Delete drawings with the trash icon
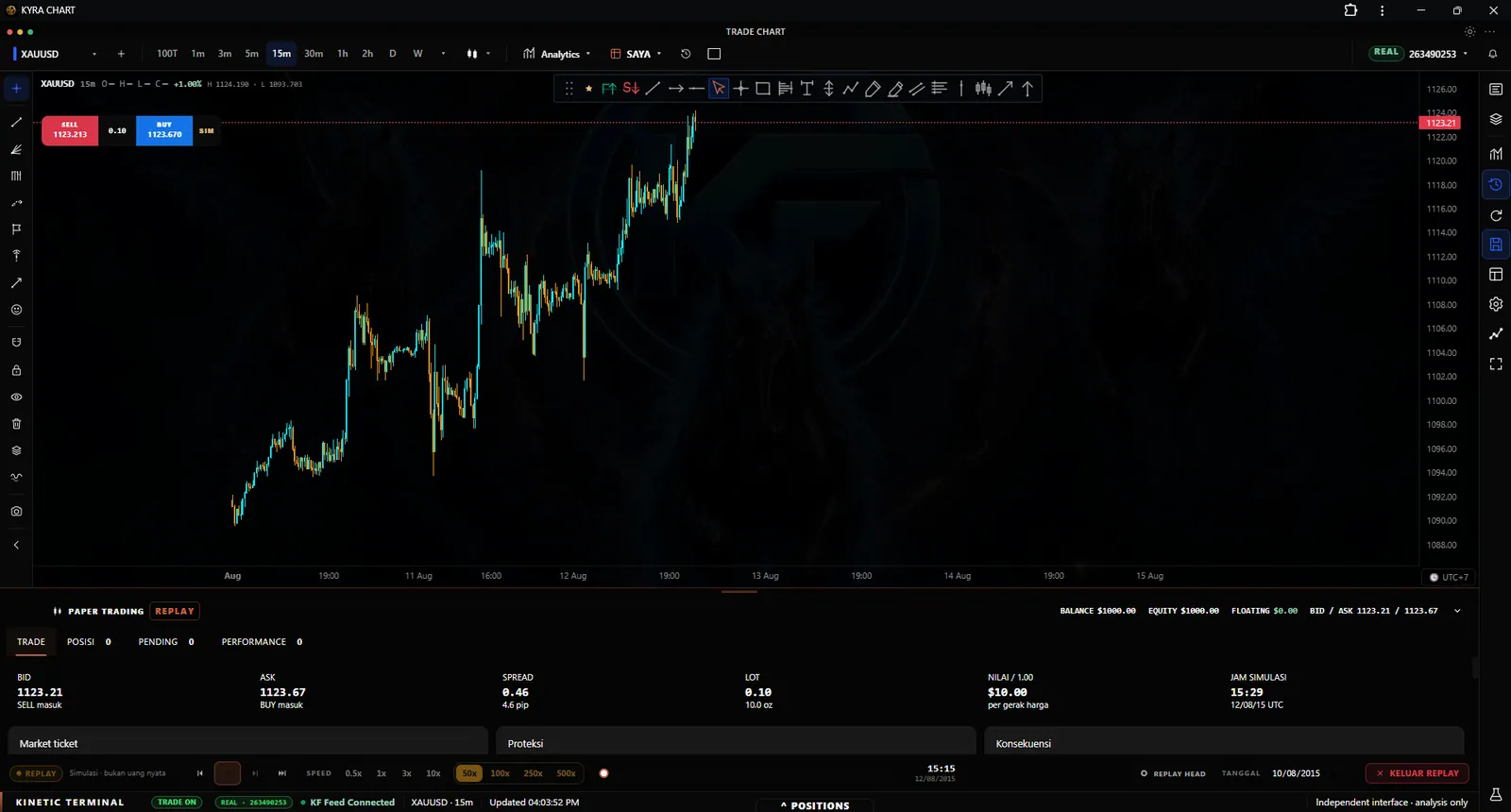Screen dimensions: 1511x812 (16, 424)
